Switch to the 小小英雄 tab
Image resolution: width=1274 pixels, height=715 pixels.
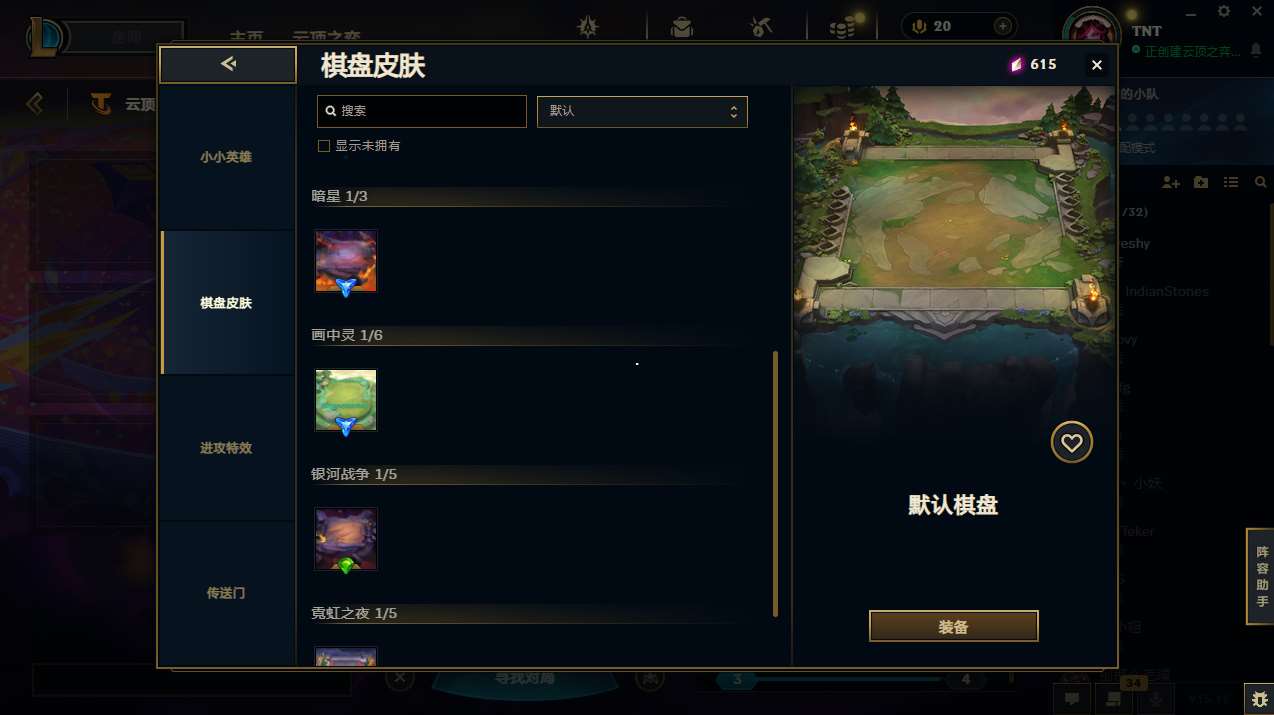pyautogui.click(x=227, y=157)
